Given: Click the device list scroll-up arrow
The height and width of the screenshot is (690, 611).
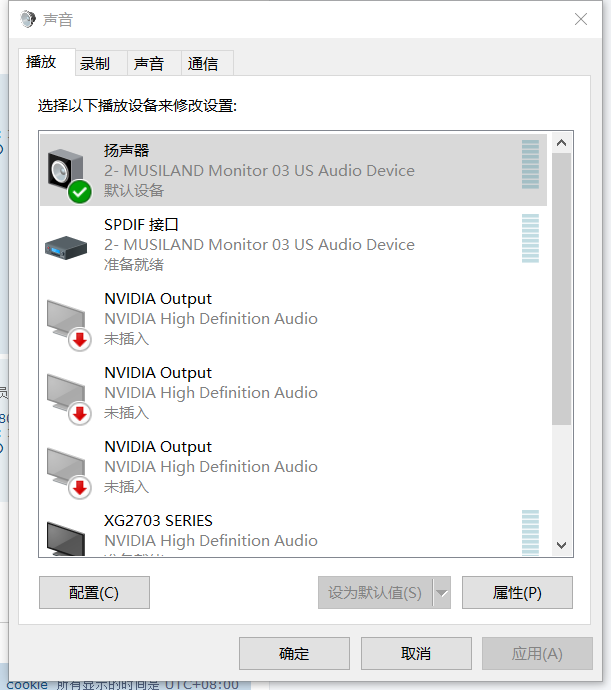Looking at the screenshot, I should pos(561,143).
